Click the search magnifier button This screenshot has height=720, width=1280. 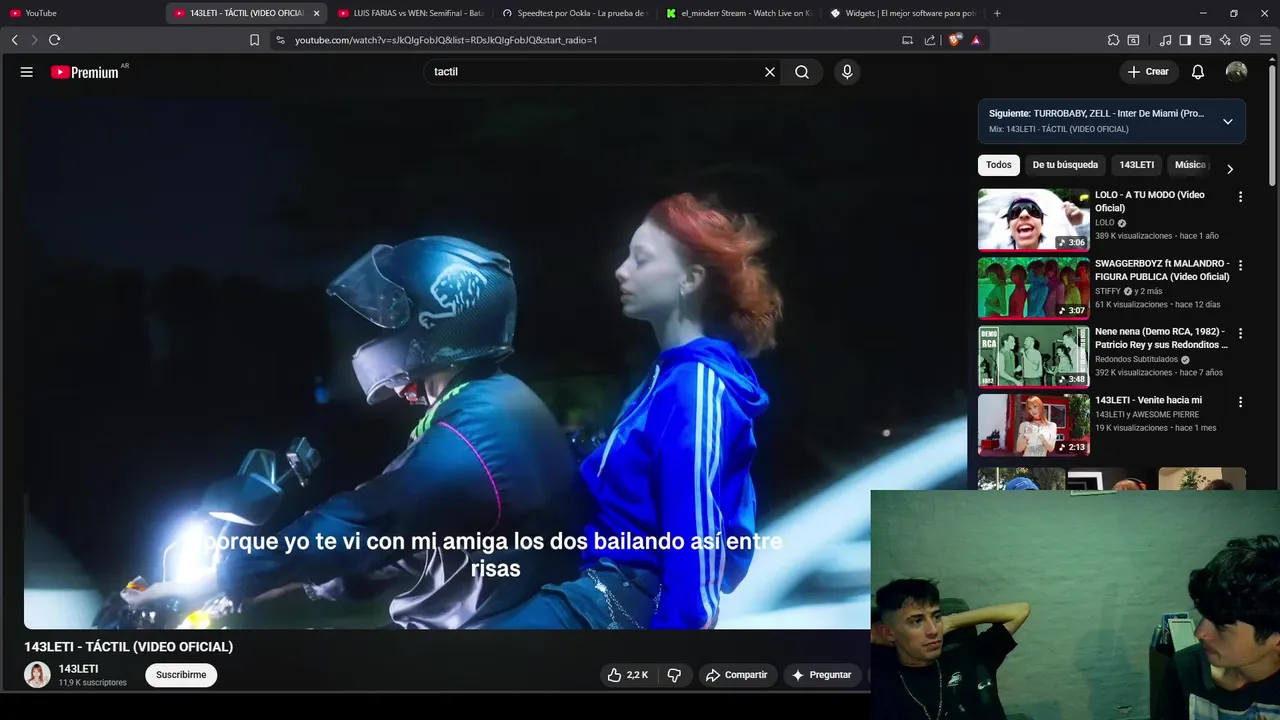(x=802, y=72)
